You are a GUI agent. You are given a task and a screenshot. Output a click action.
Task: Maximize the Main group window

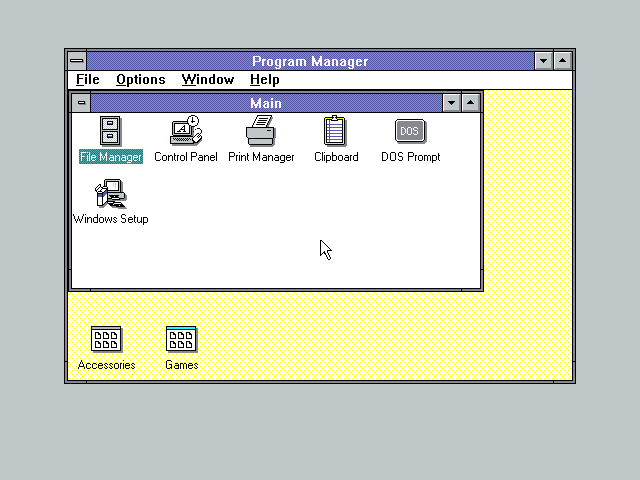pyautogui.click(x=471, y=103)
